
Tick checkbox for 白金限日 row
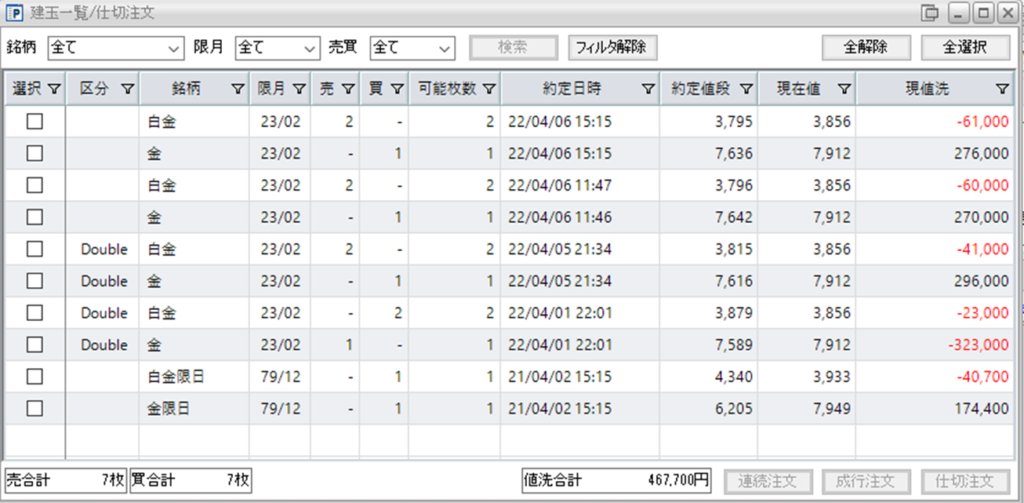35,376
